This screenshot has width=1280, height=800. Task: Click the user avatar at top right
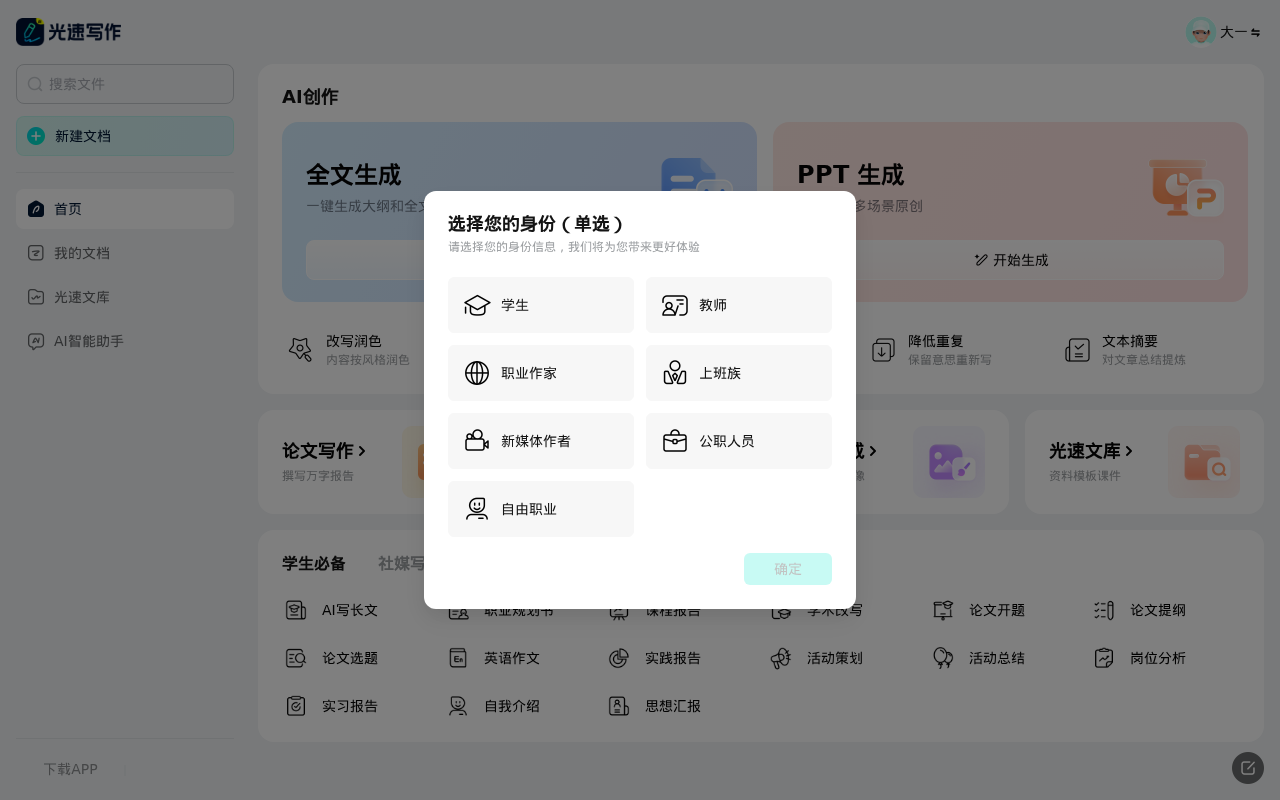tap(1201, 32)
